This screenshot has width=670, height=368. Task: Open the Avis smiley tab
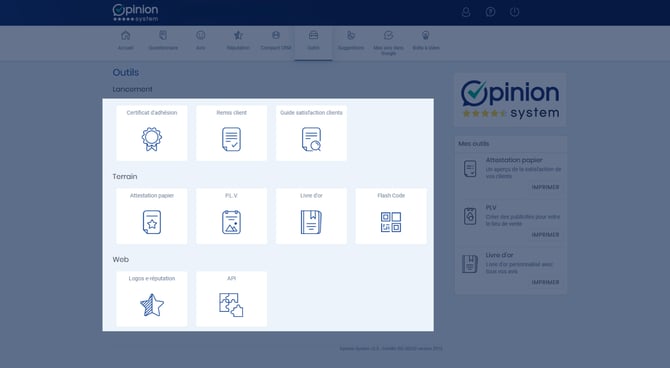200,41
